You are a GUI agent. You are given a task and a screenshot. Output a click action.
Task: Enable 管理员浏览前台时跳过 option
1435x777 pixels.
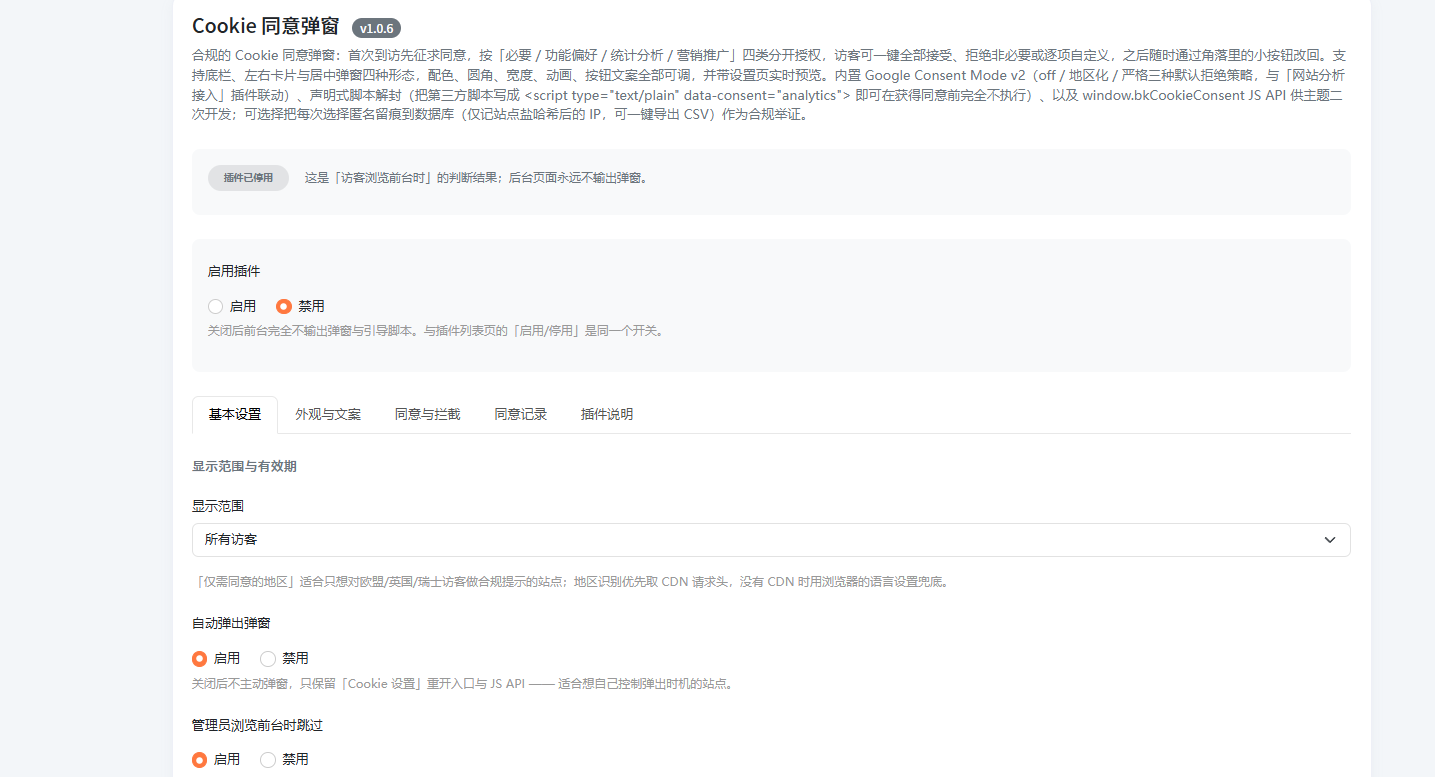click(x=199, y=759)
